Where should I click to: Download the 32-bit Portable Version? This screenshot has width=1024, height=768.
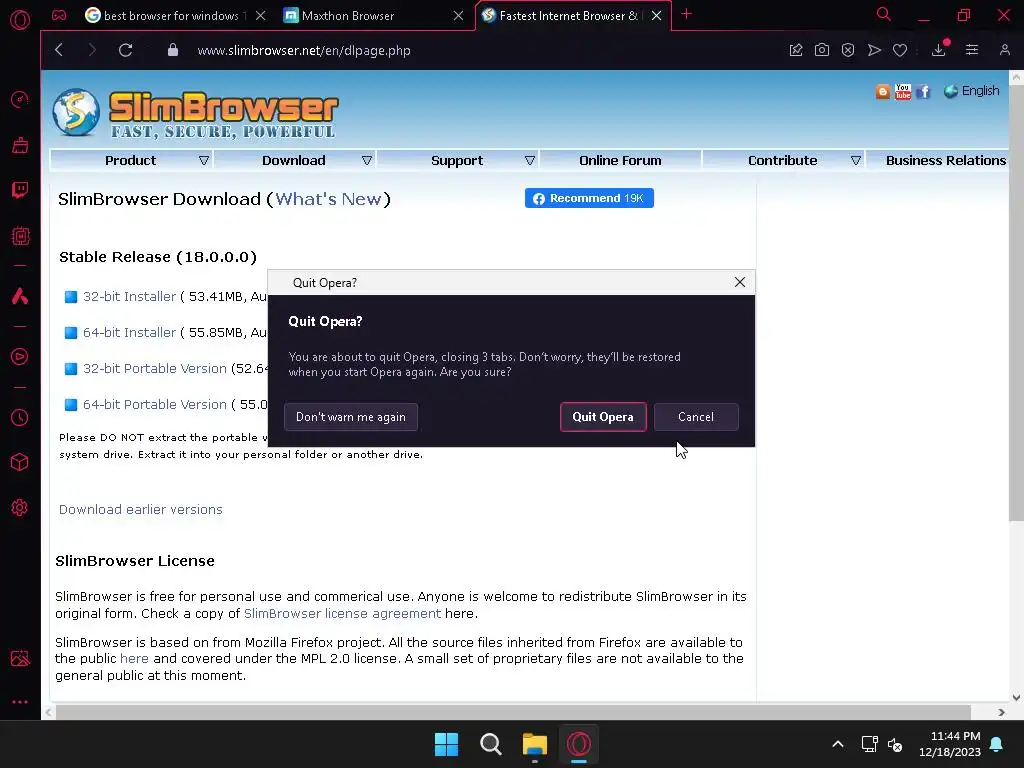pos(155,368)
